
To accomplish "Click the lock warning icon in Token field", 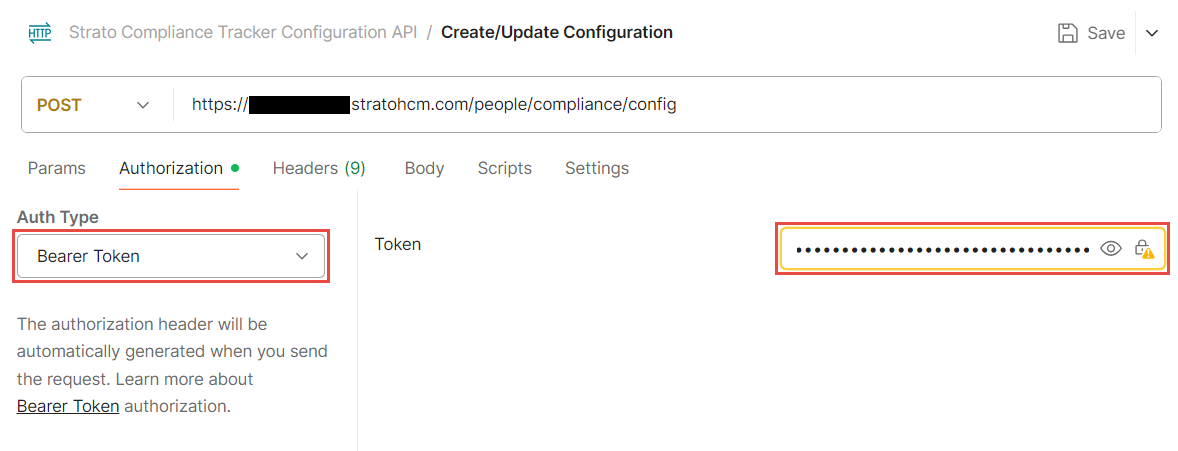I will (1143, 249).
